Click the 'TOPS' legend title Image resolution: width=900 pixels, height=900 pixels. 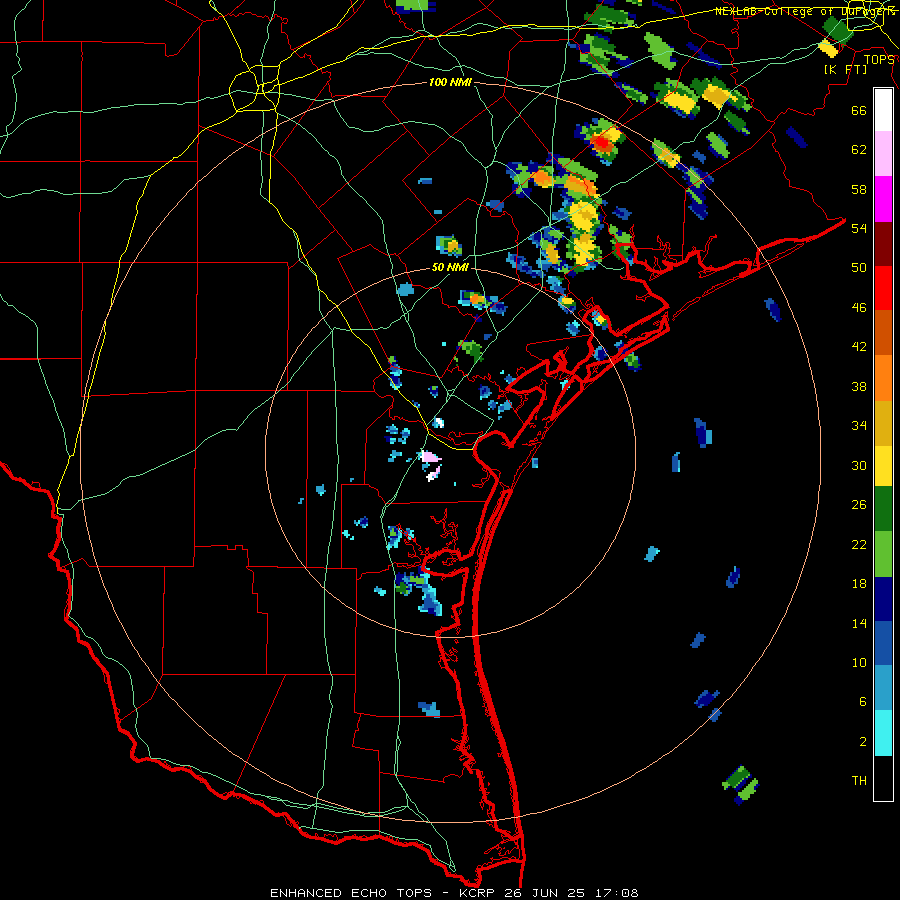[x=879, y=60]
